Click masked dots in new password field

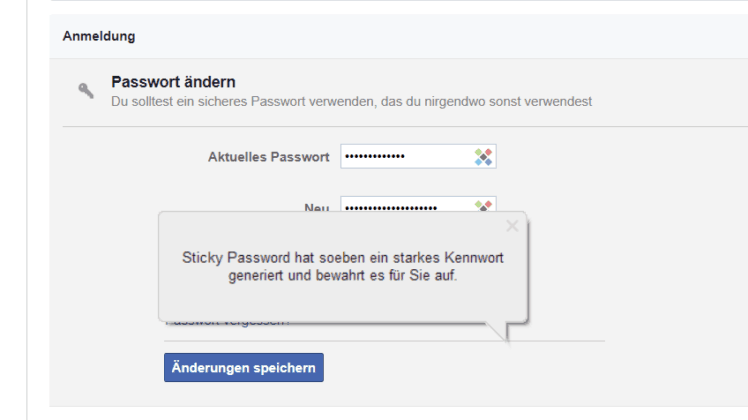point(391,208)
